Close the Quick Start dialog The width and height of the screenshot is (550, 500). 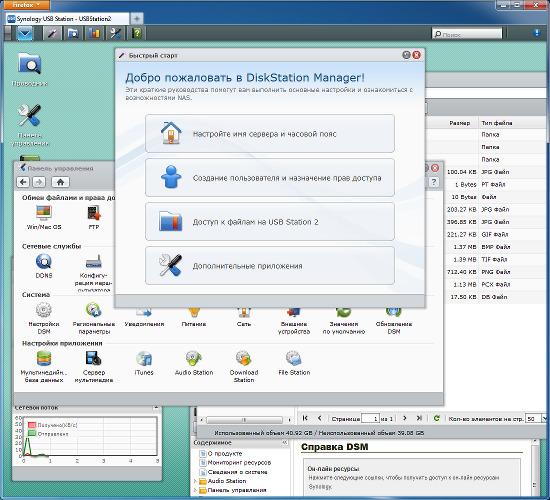pos(416,55)
